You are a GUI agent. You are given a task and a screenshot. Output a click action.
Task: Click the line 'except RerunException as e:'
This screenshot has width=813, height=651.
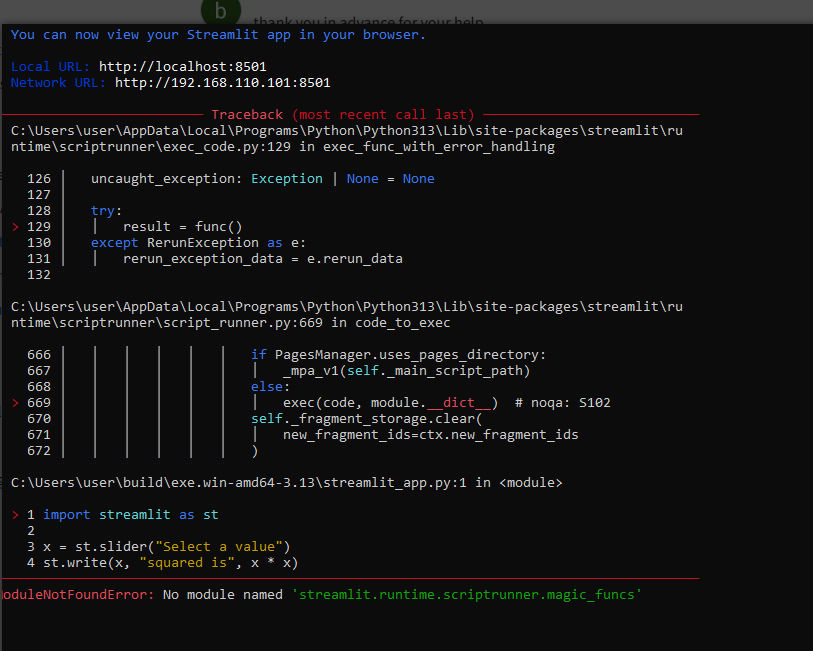[199, 243]
